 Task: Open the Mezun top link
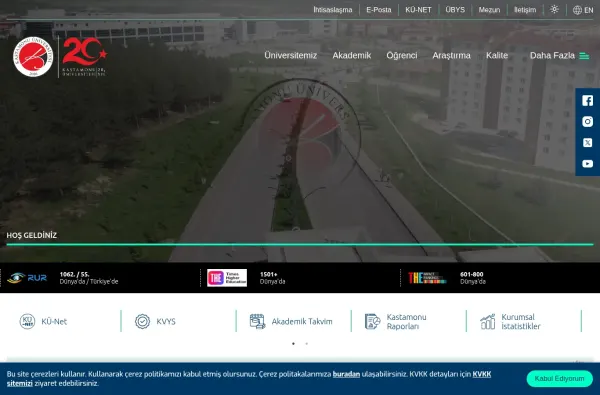489,10
